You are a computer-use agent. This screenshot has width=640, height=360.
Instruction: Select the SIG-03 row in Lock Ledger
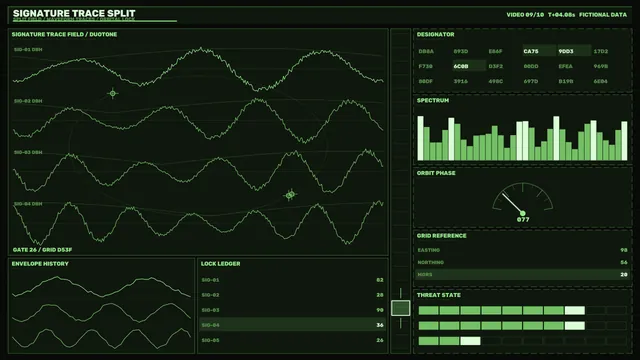pyautogui.click(x=292, y=310)
